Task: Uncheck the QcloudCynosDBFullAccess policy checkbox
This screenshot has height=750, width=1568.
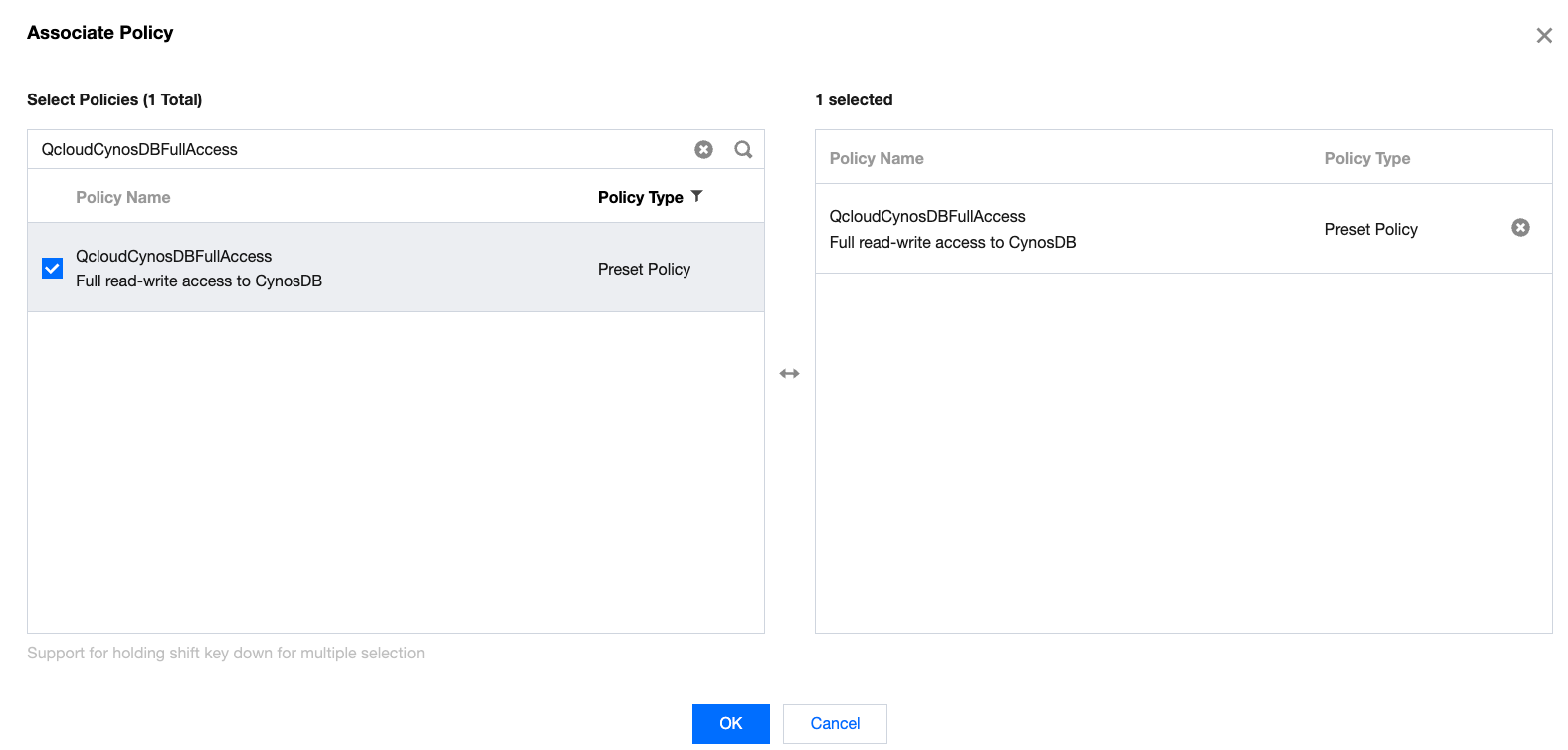Action: [53, 269]
